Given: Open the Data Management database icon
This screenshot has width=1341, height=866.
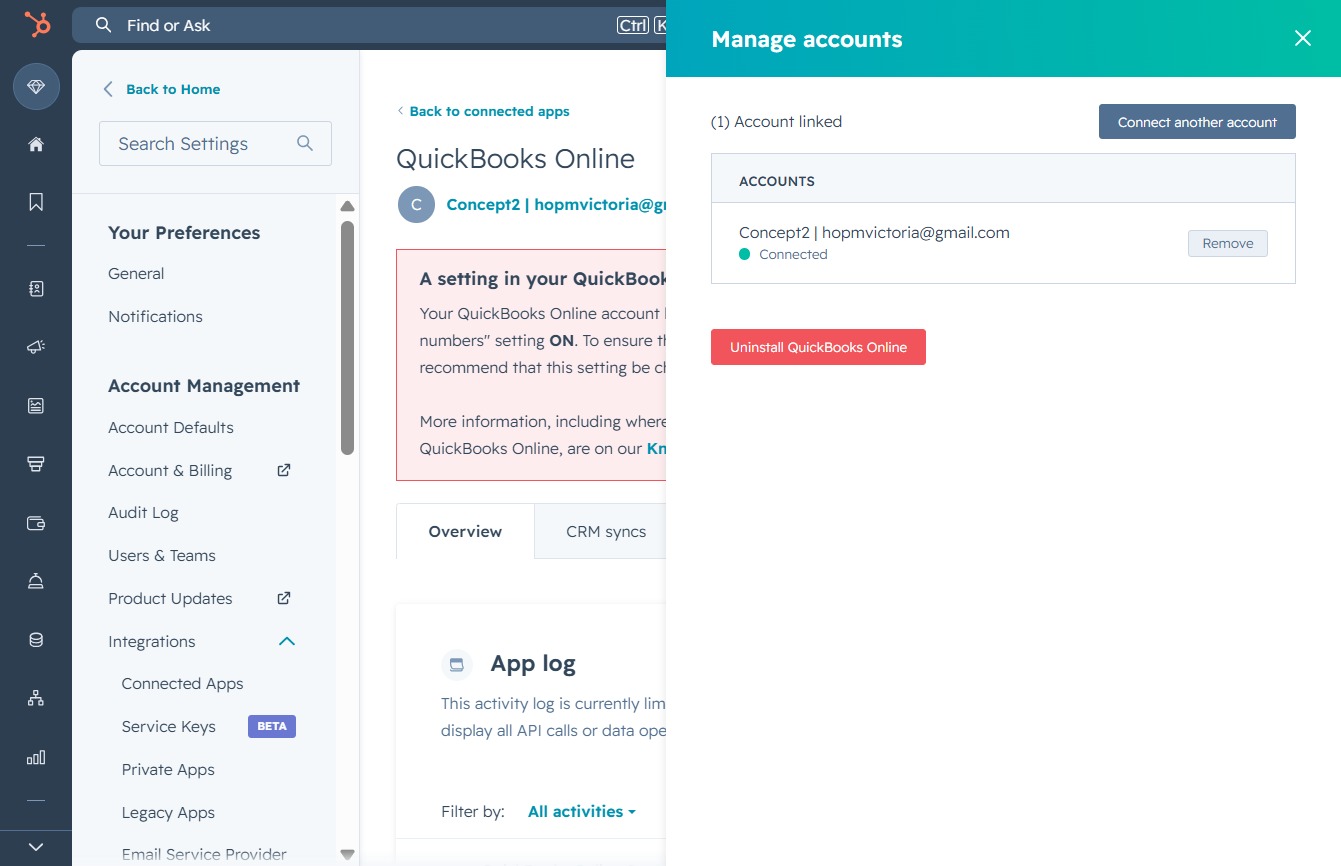Looking at the screenshot, I should (36, 640).
